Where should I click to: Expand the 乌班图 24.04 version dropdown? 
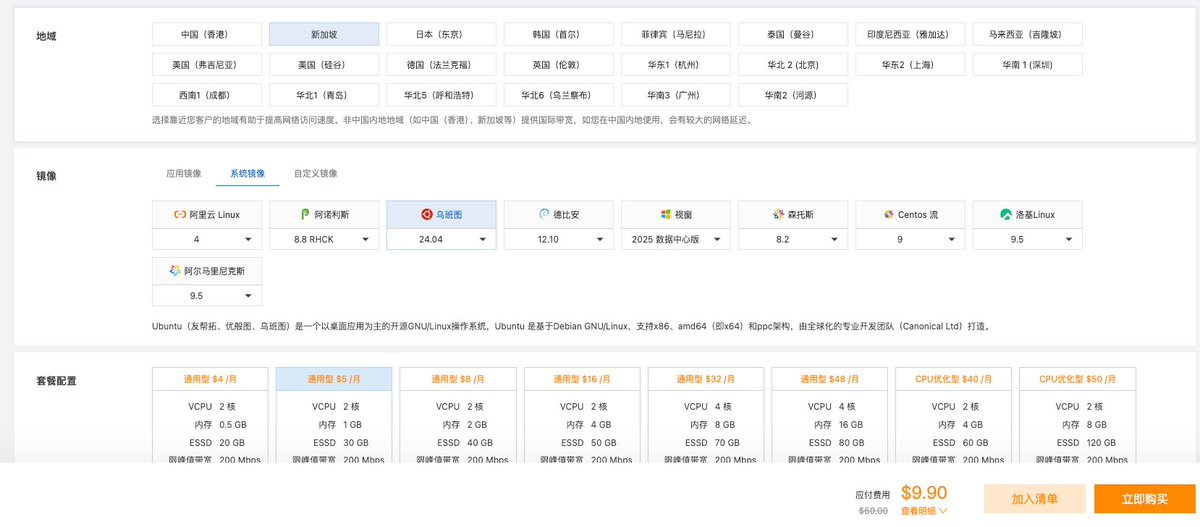tap(441, 239)
